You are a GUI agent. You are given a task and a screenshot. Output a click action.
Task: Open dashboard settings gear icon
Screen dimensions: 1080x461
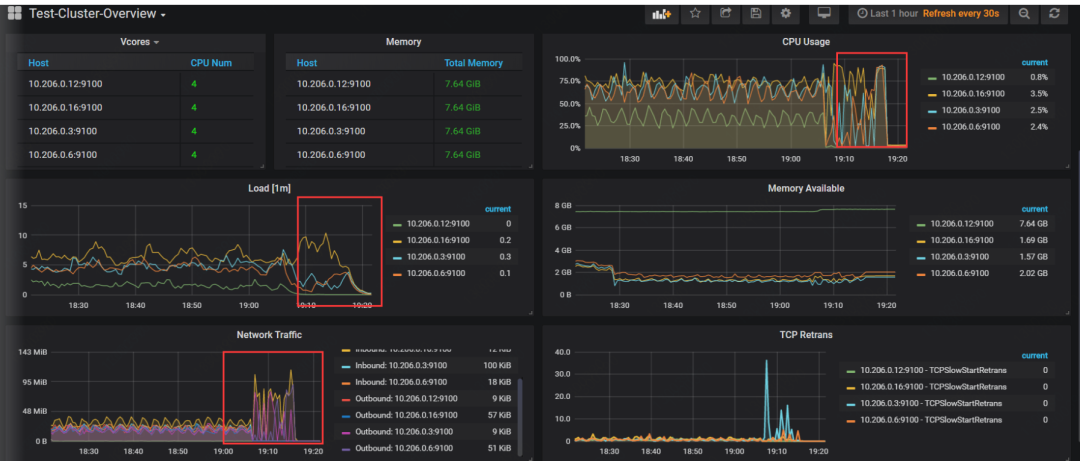tap(786, 14)
